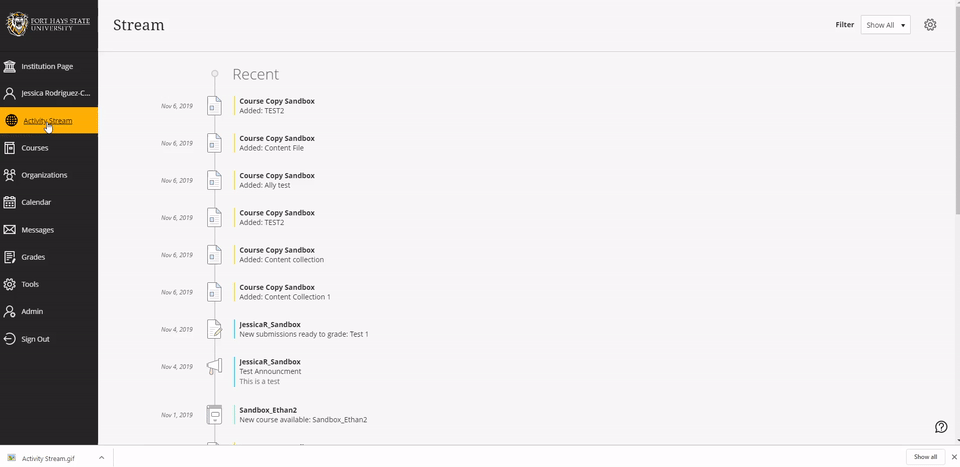Click the graded submission pencil document icon
The height and width of the screenshot is (467, 960).
coord(214,329)
